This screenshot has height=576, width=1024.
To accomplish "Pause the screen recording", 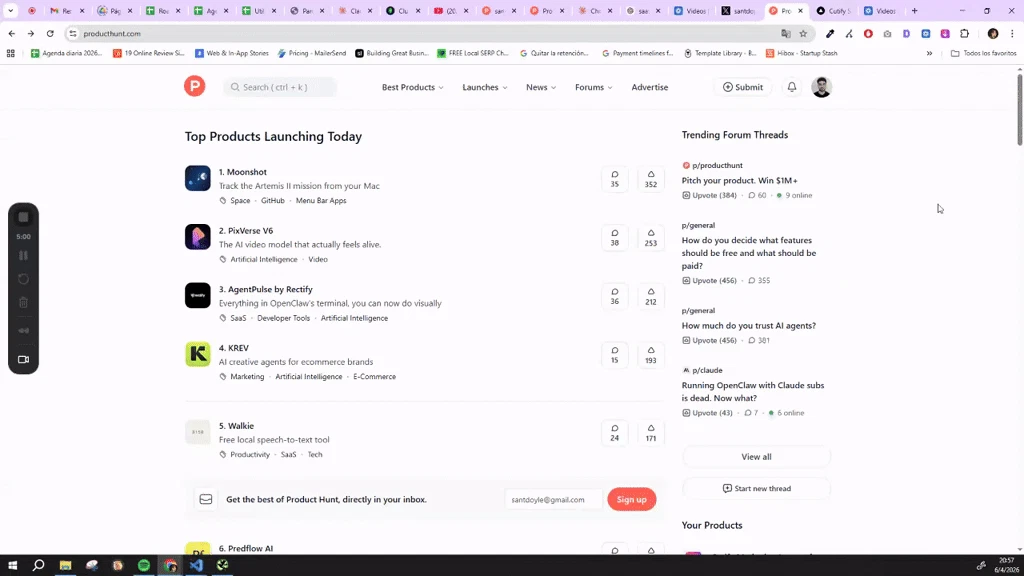I will (24, 255).
